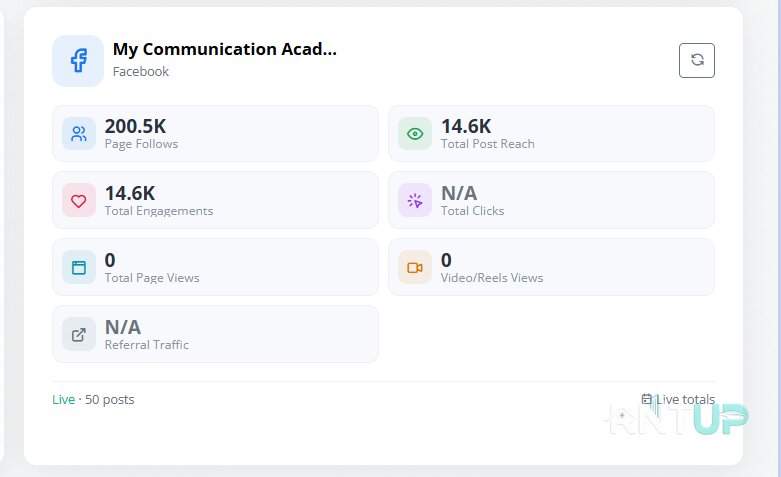Screen dimensions: 781x477
Task: Click the Facebook logo icon
Action: tap(78, 61)
